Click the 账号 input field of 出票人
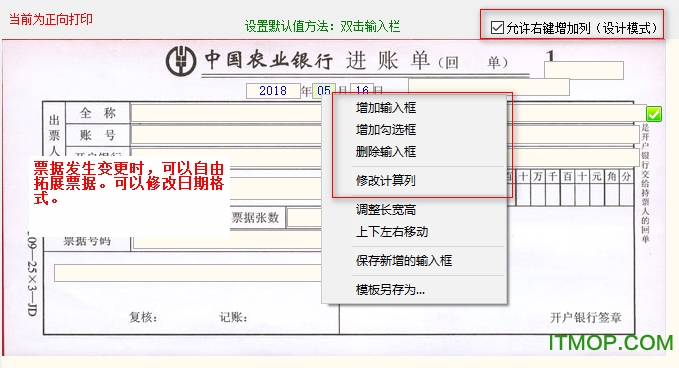This screenshot has height=368, width=679. pyautogui.click(x=226, y=135)
